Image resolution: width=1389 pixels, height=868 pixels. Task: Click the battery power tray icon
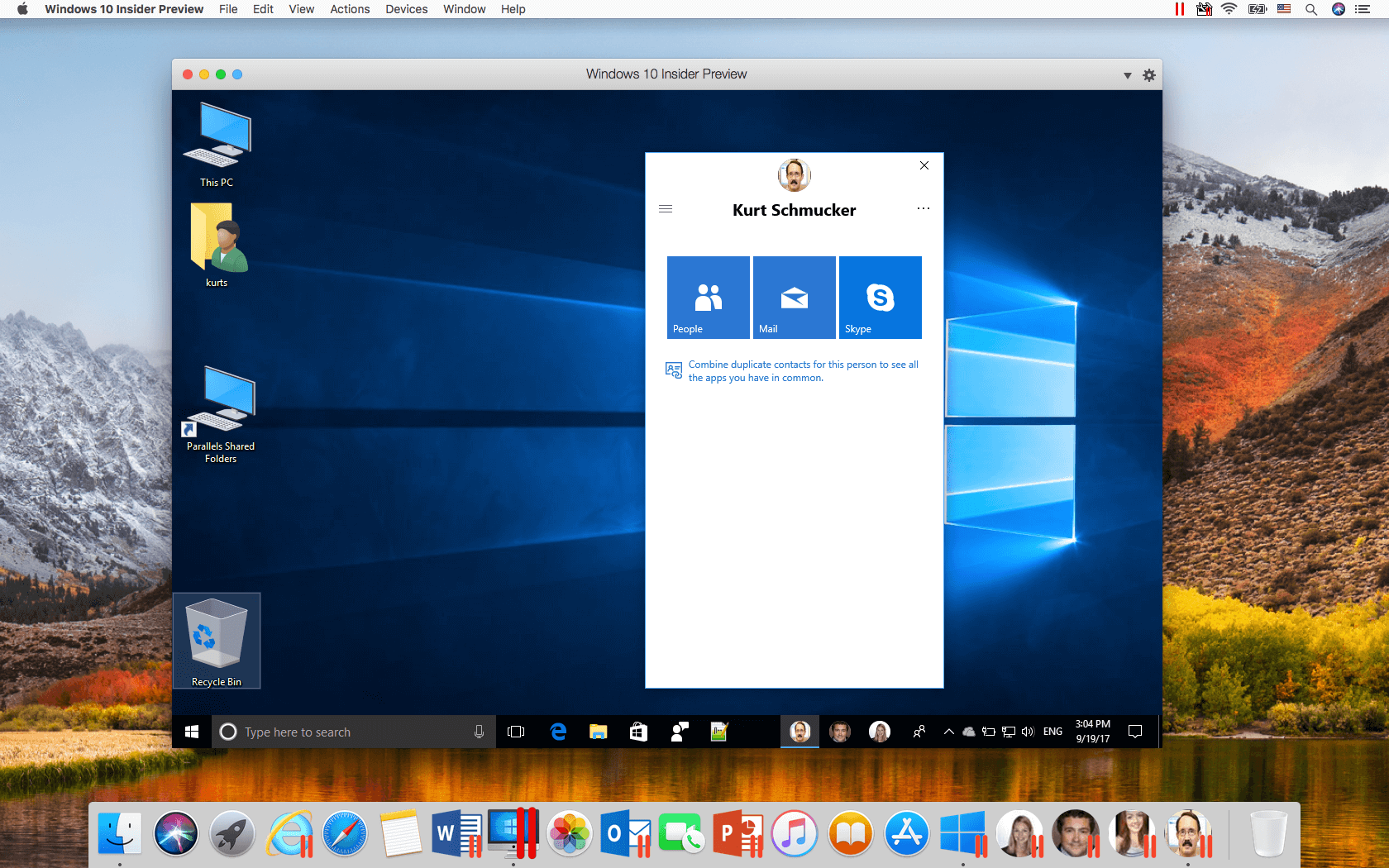point(989,732)
